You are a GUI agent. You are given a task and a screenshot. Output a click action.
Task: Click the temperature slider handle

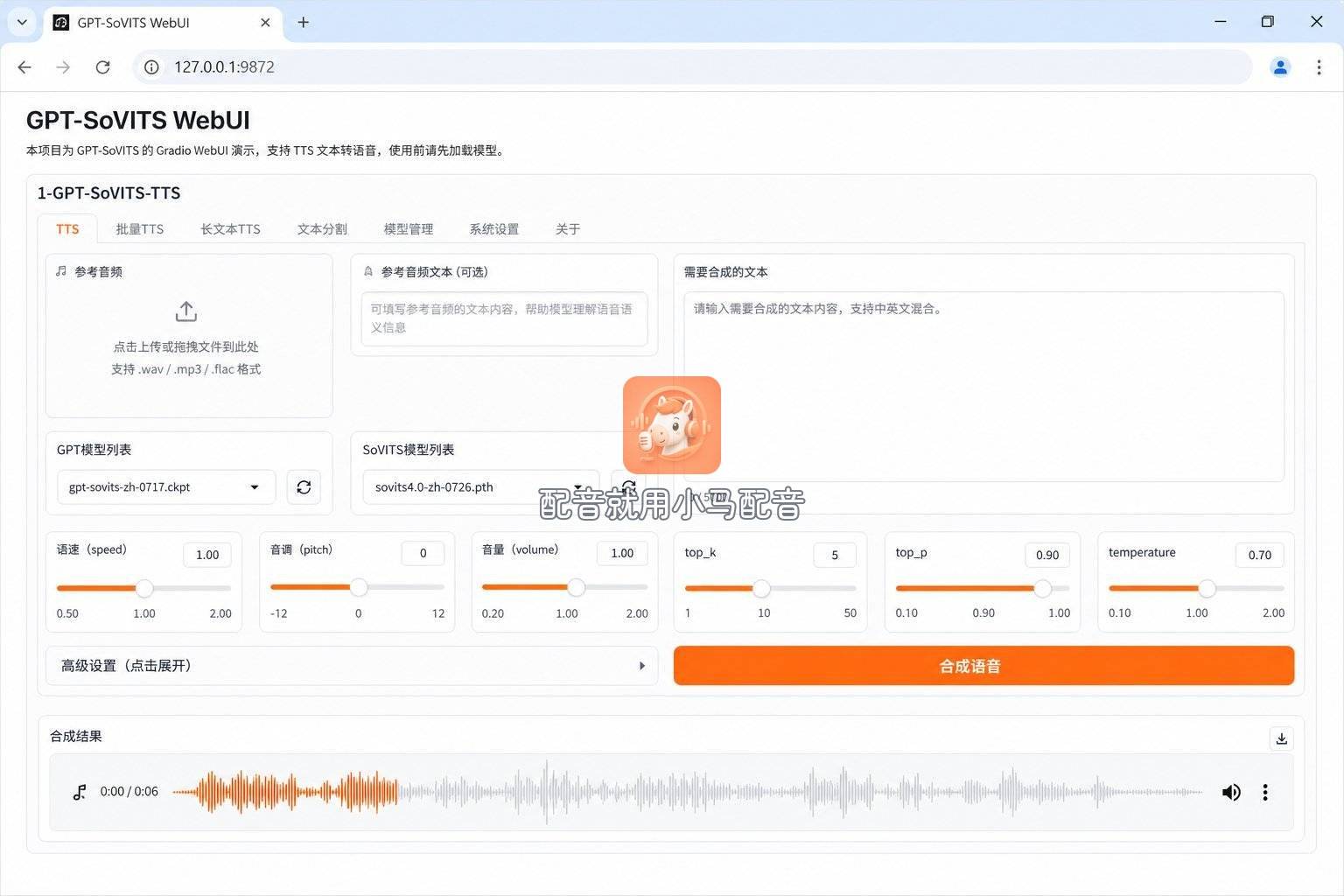click(x=1207, y=588)
